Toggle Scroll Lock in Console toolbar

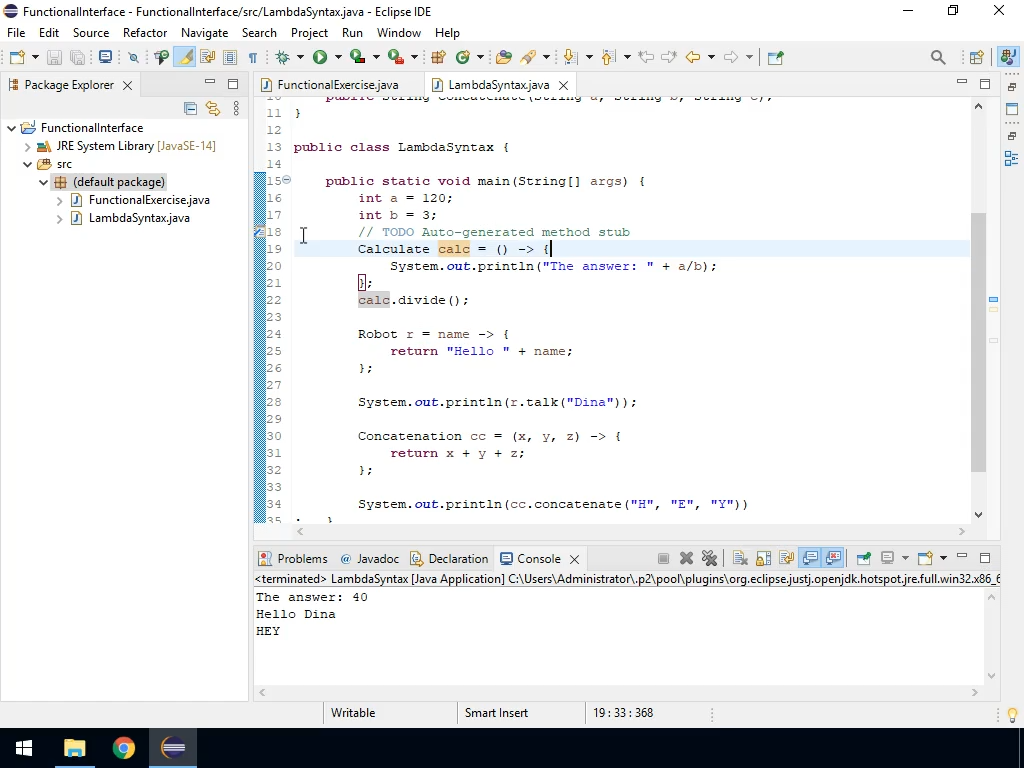click(764, 559)
